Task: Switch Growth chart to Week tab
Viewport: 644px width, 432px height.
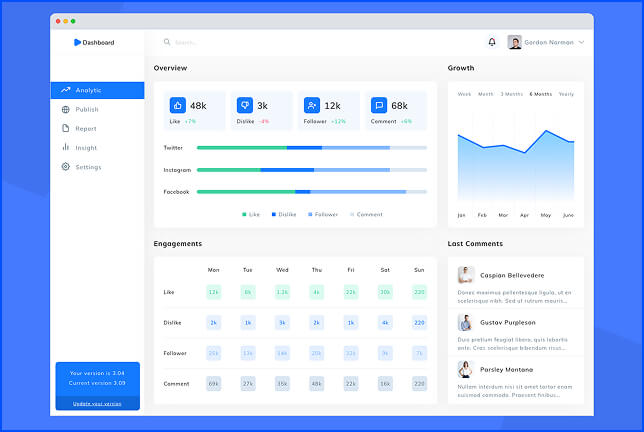Action: (464, 94)
